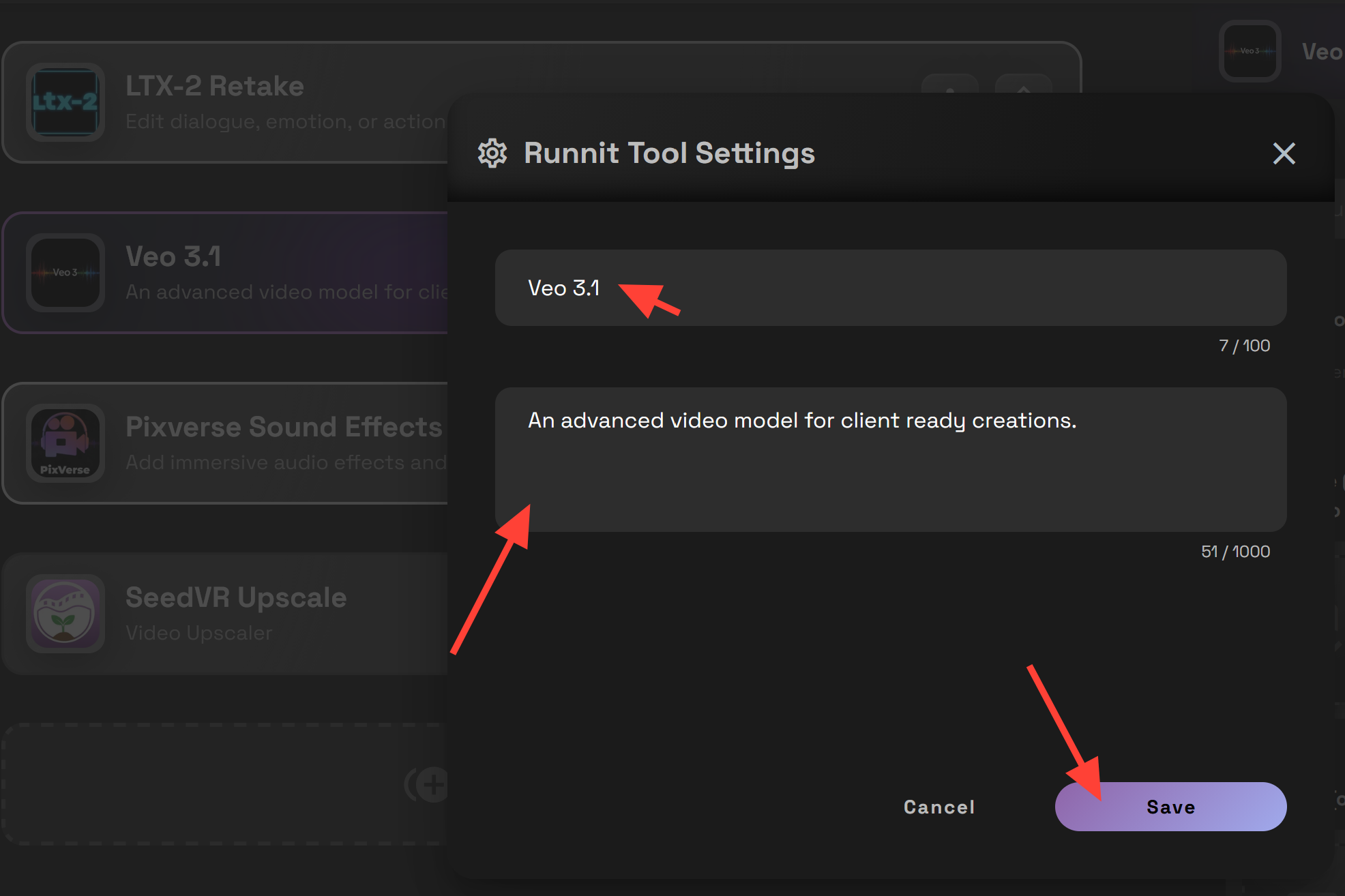Select the SeedVR Upscale title
1345x896 pixels.
236,597
